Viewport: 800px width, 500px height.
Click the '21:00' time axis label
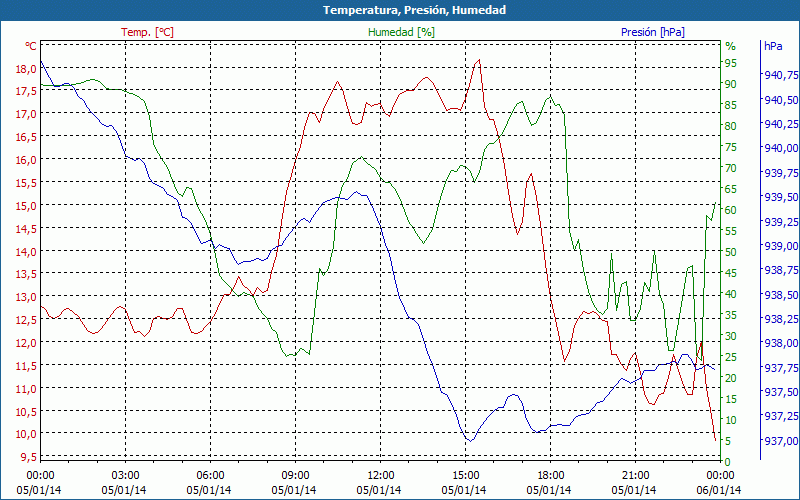pos(636,476)
